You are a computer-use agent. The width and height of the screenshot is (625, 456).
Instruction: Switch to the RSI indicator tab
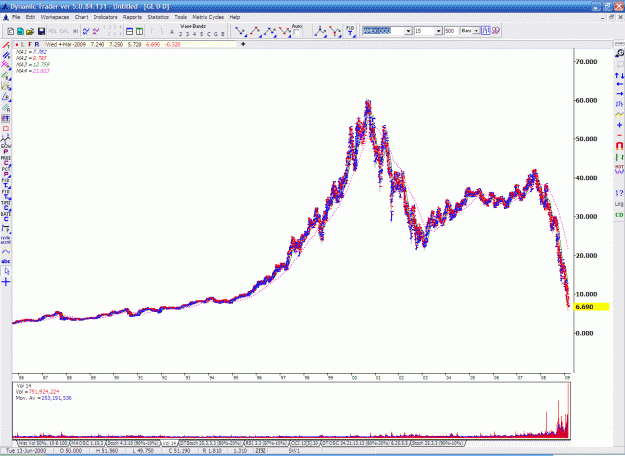(266, 443)
